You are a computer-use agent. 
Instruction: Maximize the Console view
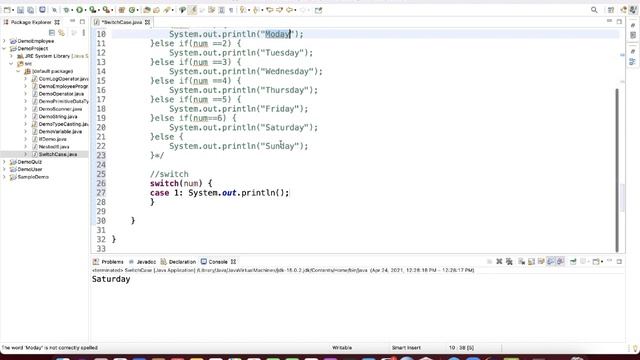[619, 261]
